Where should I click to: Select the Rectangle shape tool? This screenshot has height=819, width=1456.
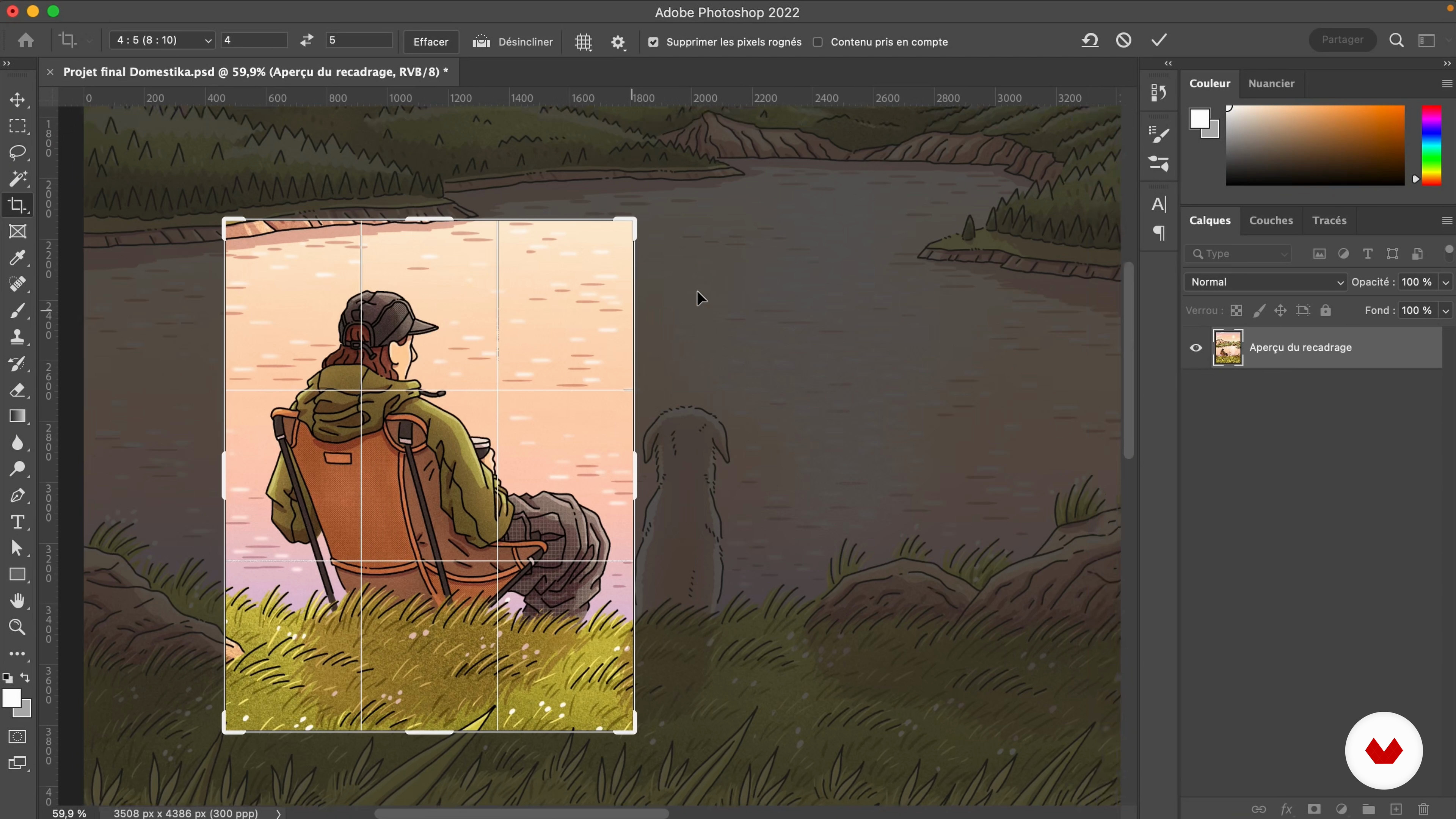[x=17, y=575]
